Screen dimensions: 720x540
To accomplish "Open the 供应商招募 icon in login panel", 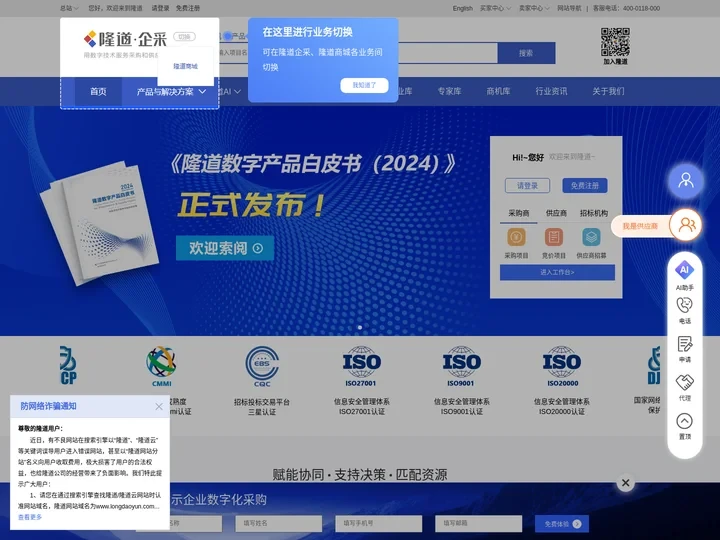I will (x=591, y=238).
